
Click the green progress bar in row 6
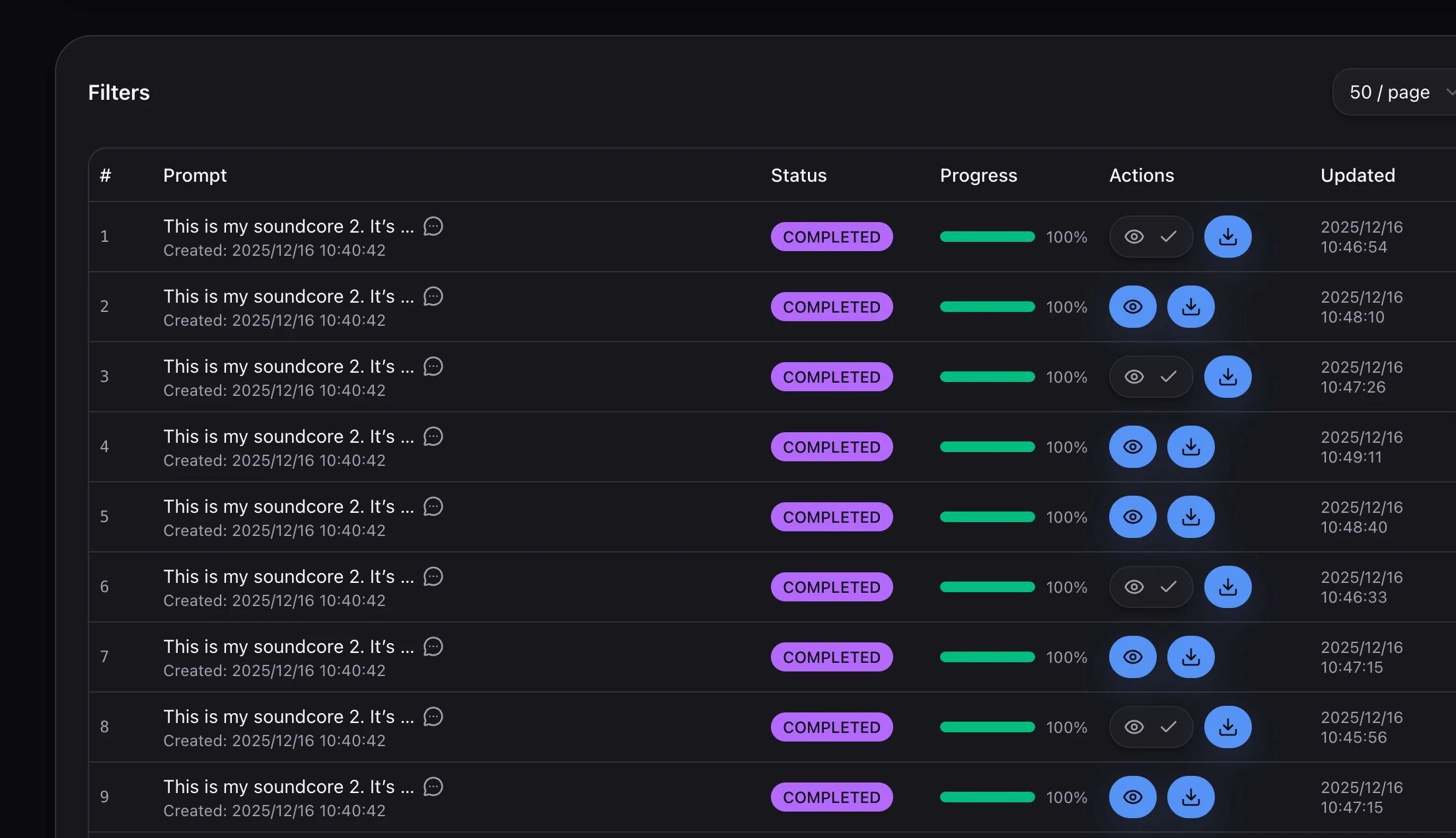pos(987,587)
